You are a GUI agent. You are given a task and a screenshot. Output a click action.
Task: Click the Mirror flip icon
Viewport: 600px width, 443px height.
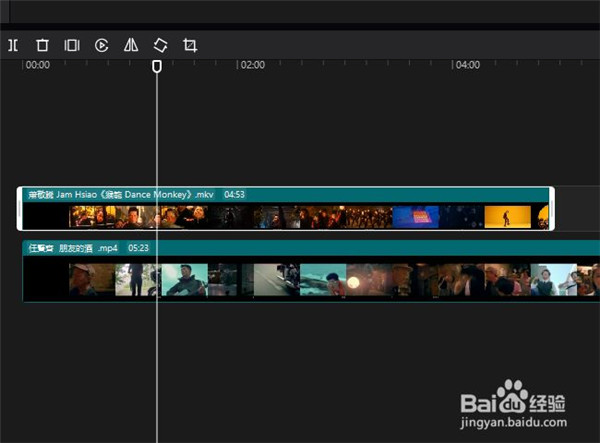pyautogui.click(x=130, y=45)
